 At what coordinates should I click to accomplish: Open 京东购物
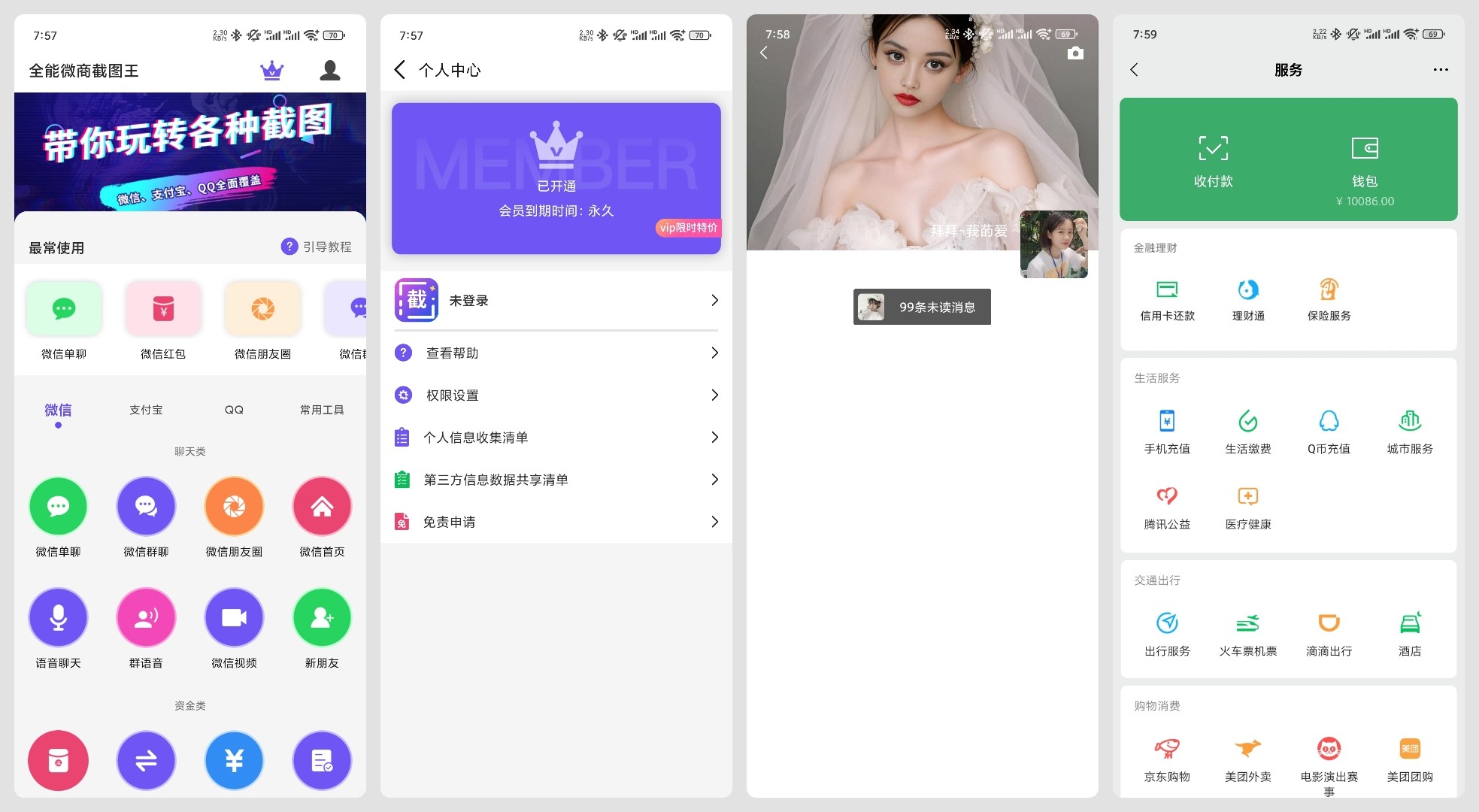click(1167, 760)
